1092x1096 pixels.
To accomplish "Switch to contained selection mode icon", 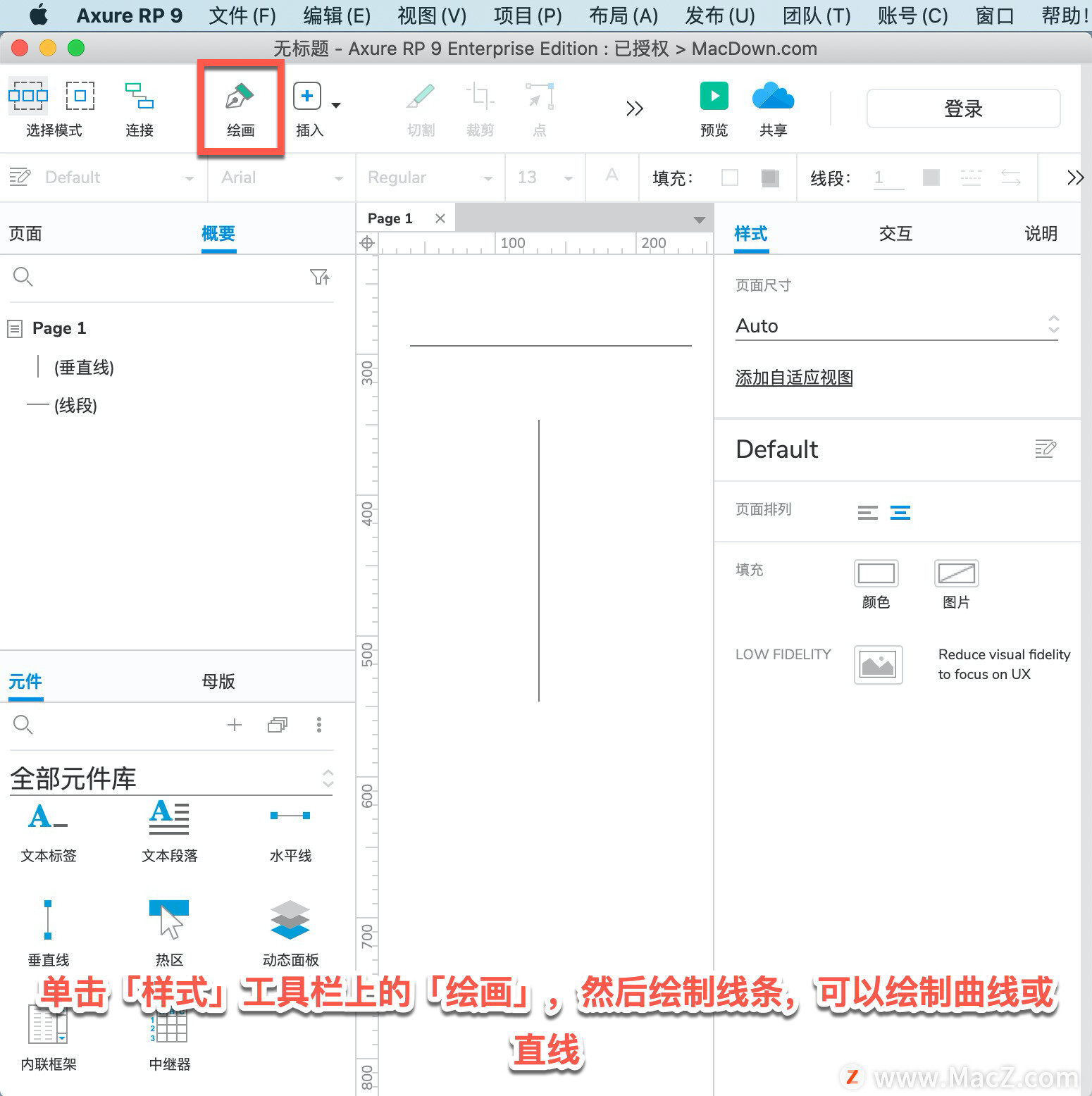I will (80, 96).
